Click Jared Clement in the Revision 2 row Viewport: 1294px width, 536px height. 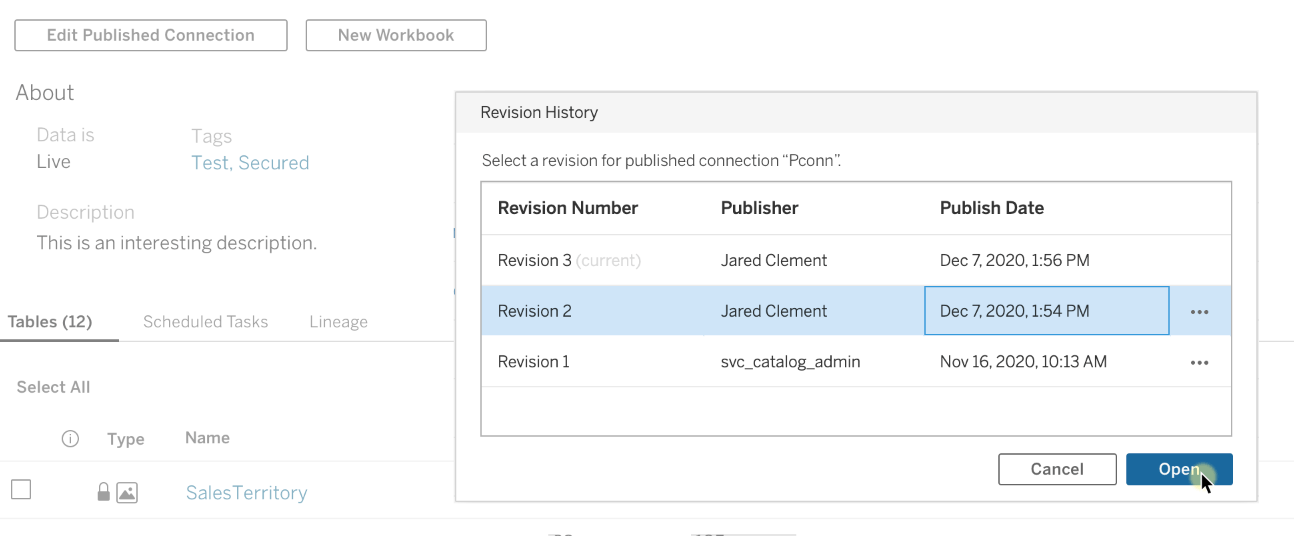click(774, 311)
